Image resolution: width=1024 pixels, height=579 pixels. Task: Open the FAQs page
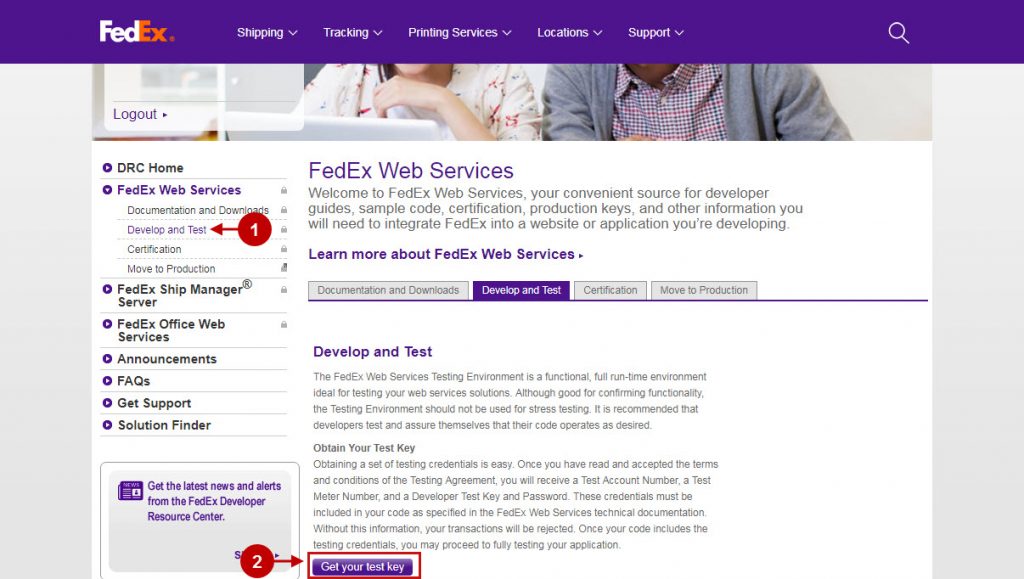click(x=133, y=381)
